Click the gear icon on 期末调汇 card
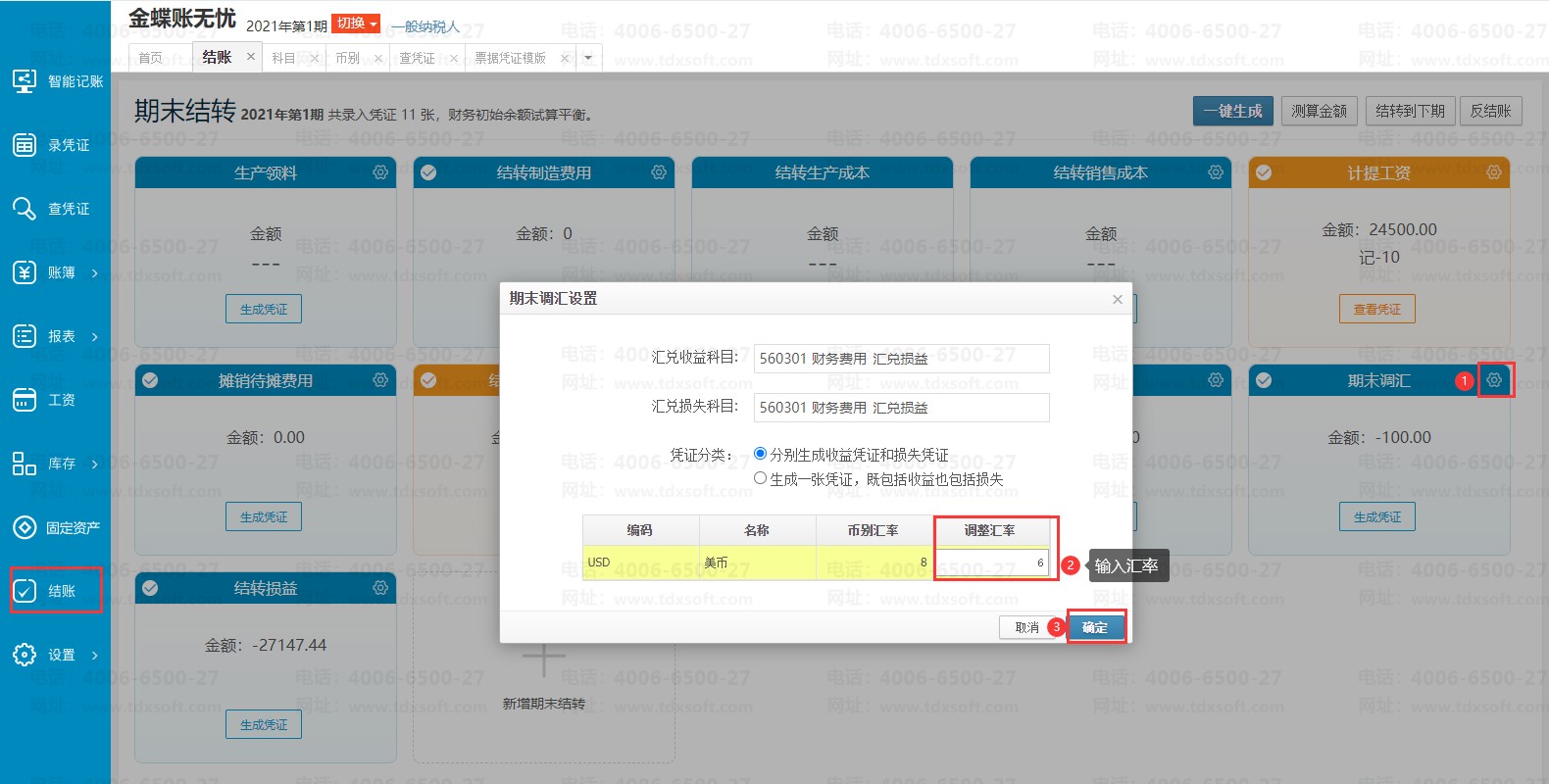This screenshot has width=1549, height=784. click(x=1494, y=380)
